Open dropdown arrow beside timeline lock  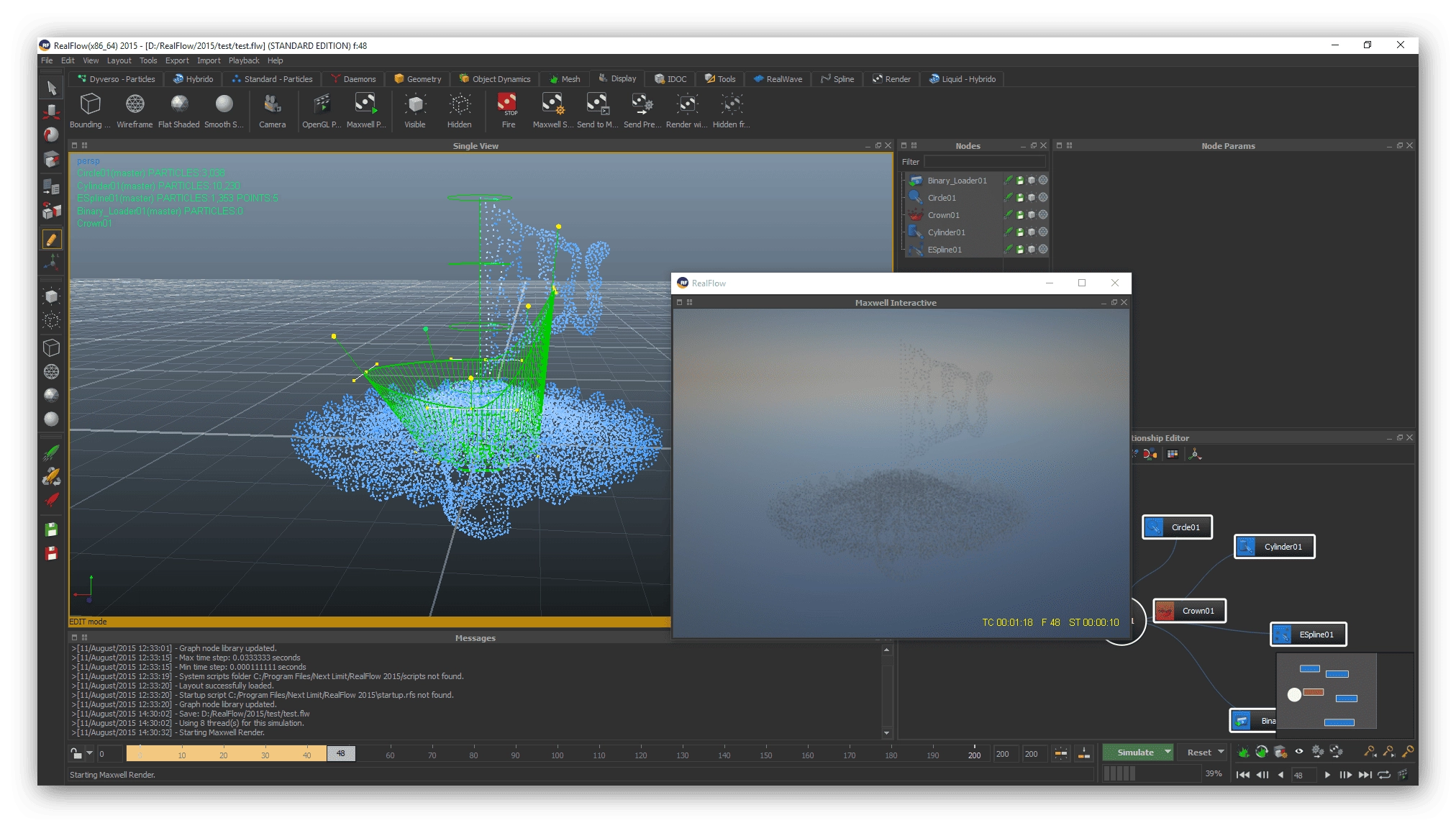pos(90,754)
